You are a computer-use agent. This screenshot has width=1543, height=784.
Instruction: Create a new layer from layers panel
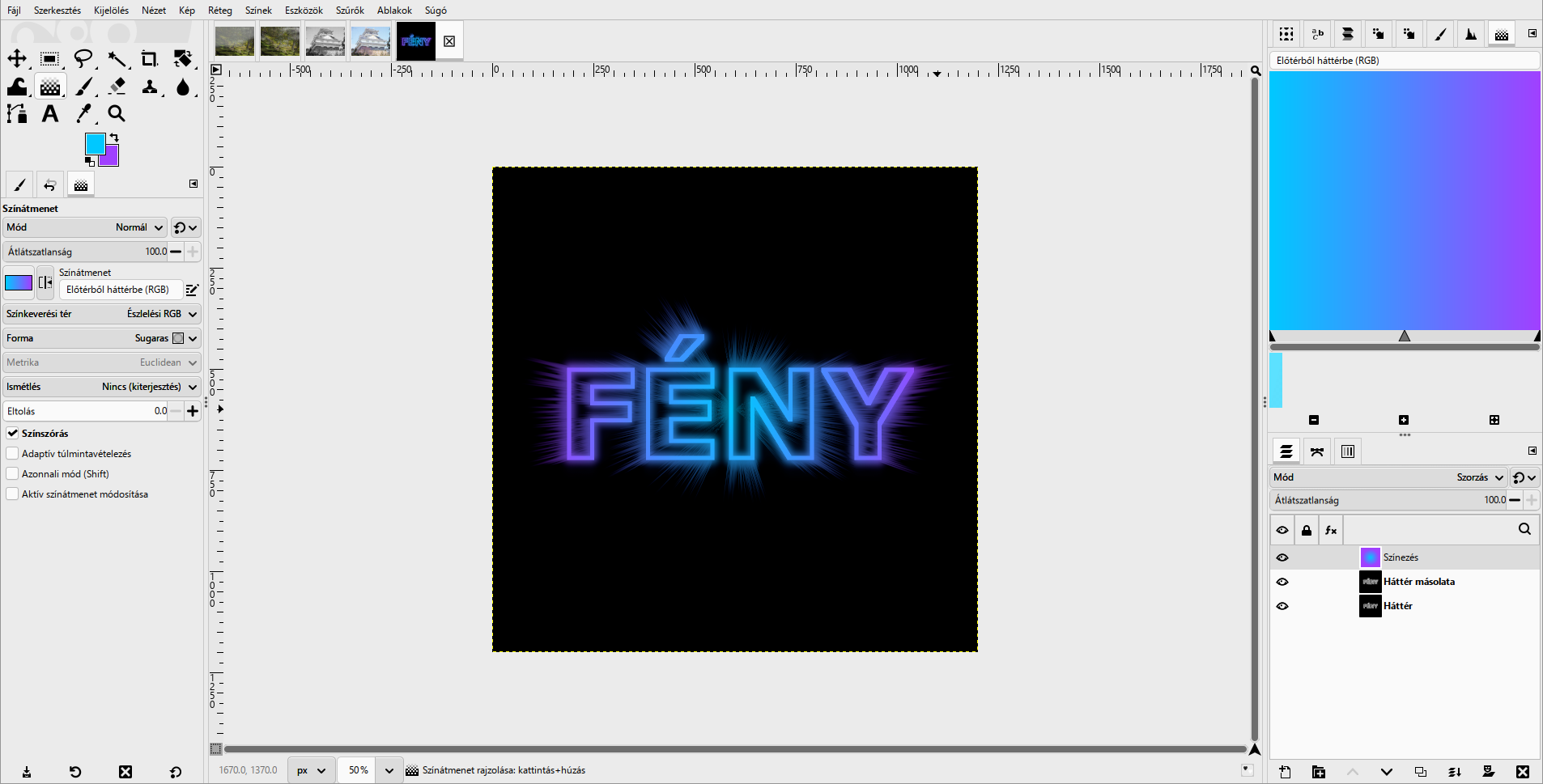point(1285,772)
